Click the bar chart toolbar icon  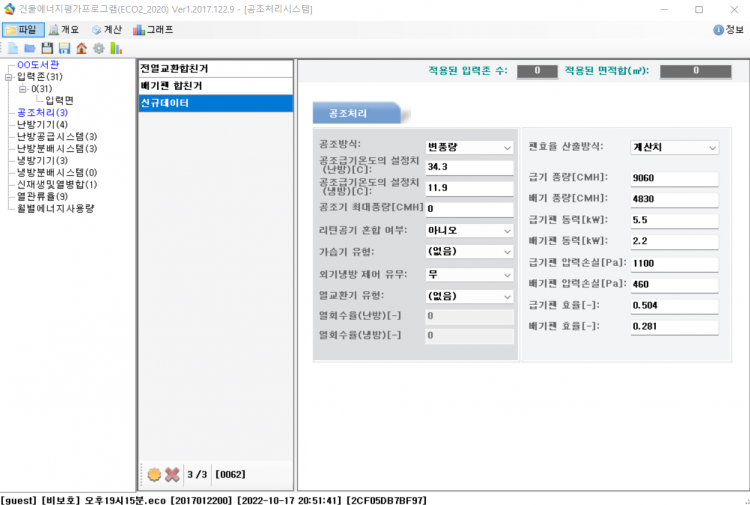pyautogui.click(x=116, y=48)
